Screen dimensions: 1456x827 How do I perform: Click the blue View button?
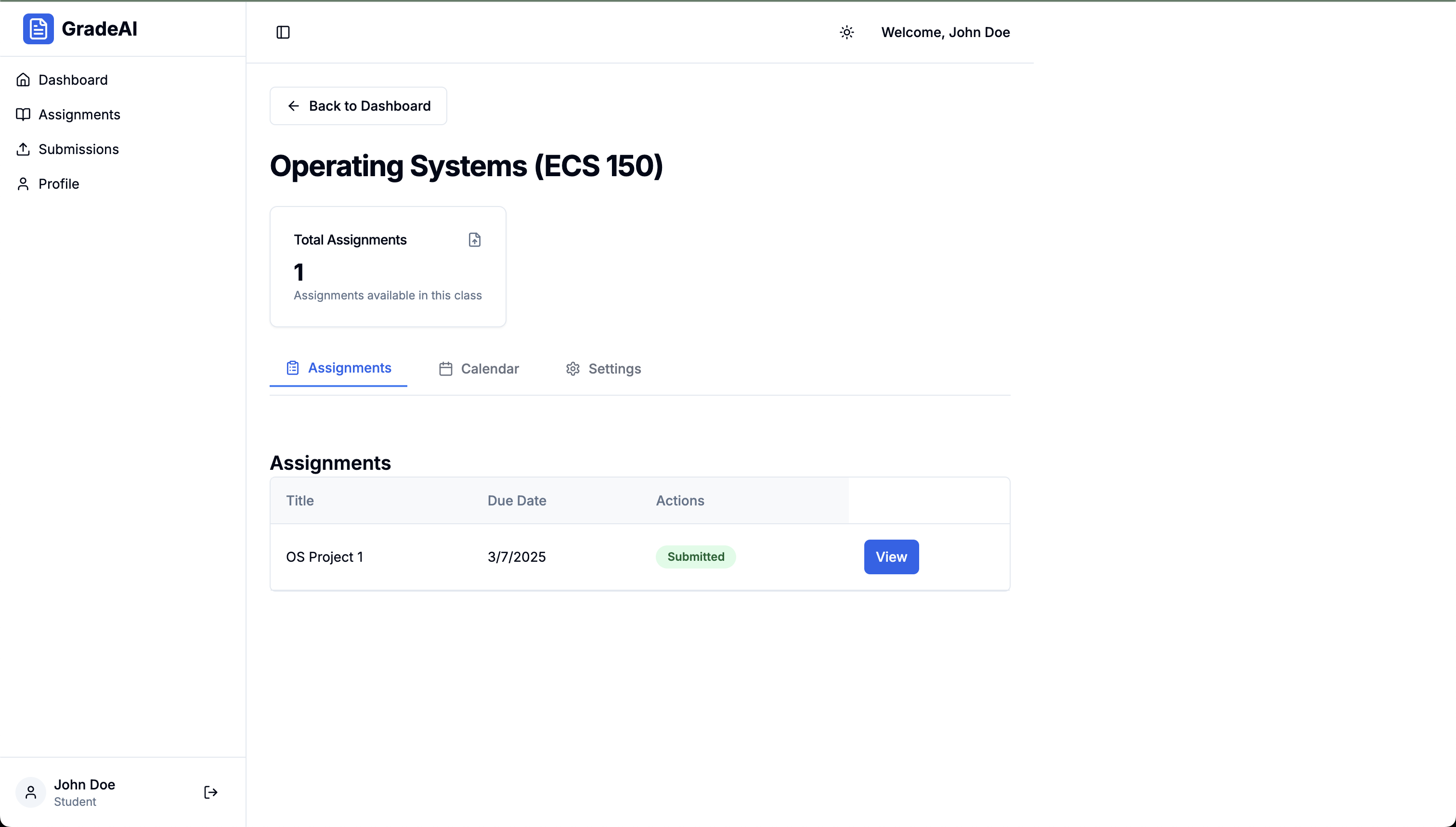click(x=891, y=556)
